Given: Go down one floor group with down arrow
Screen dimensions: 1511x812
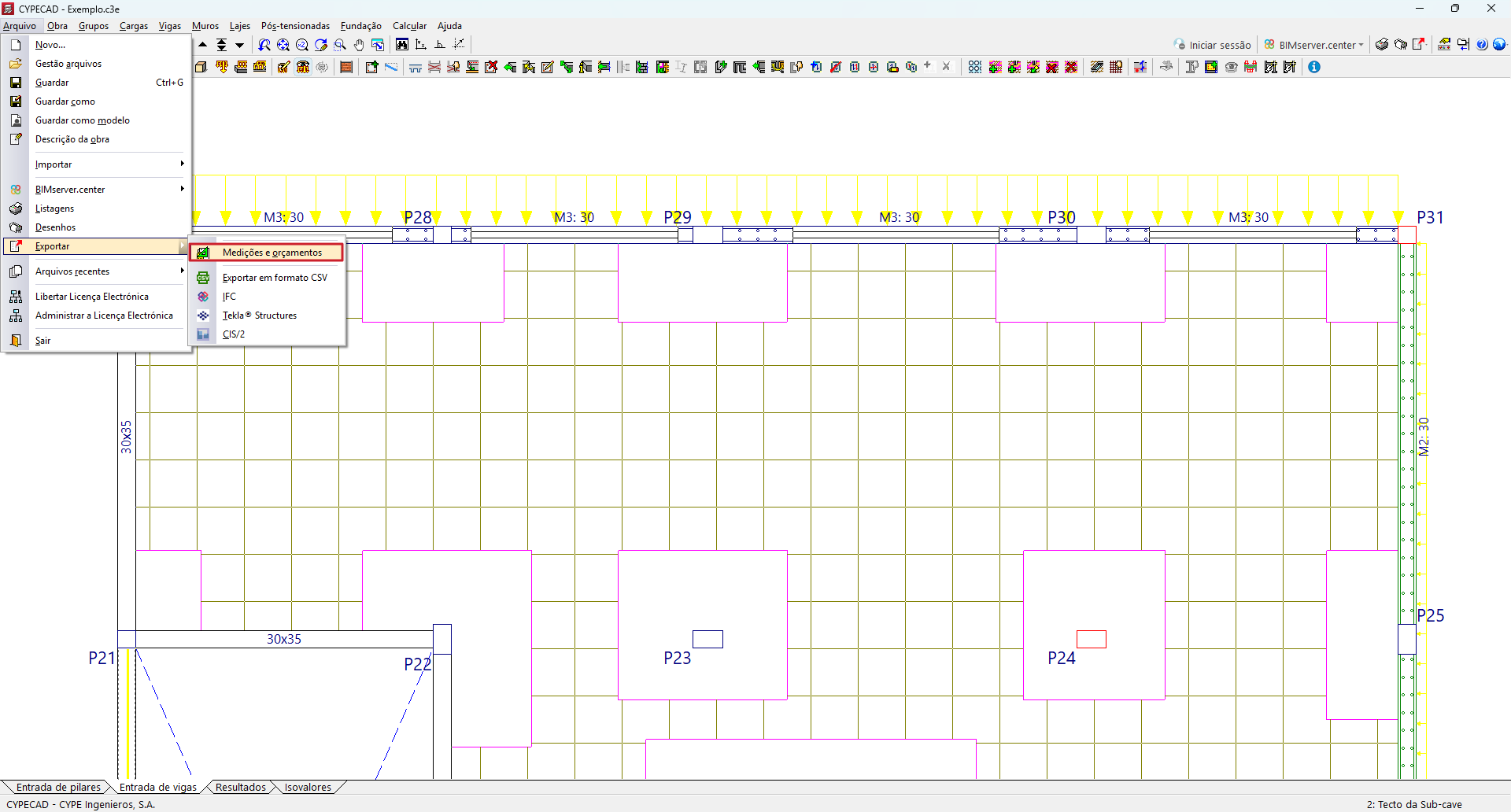Looking at the screenshot, I should [x=240, y=45].
